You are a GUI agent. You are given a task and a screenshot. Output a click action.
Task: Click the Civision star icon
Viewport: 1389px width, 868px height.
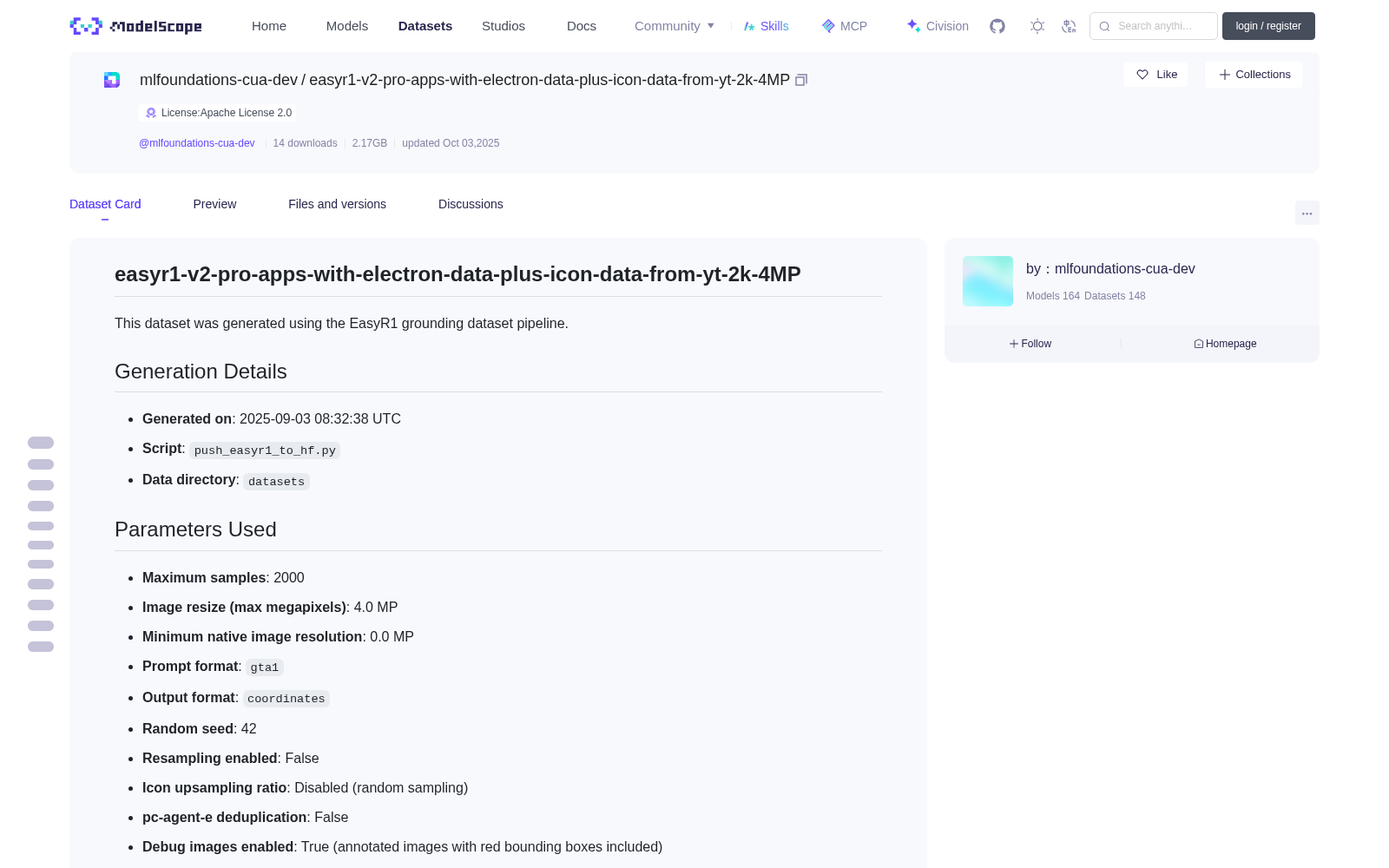click(x=913, y=26)
